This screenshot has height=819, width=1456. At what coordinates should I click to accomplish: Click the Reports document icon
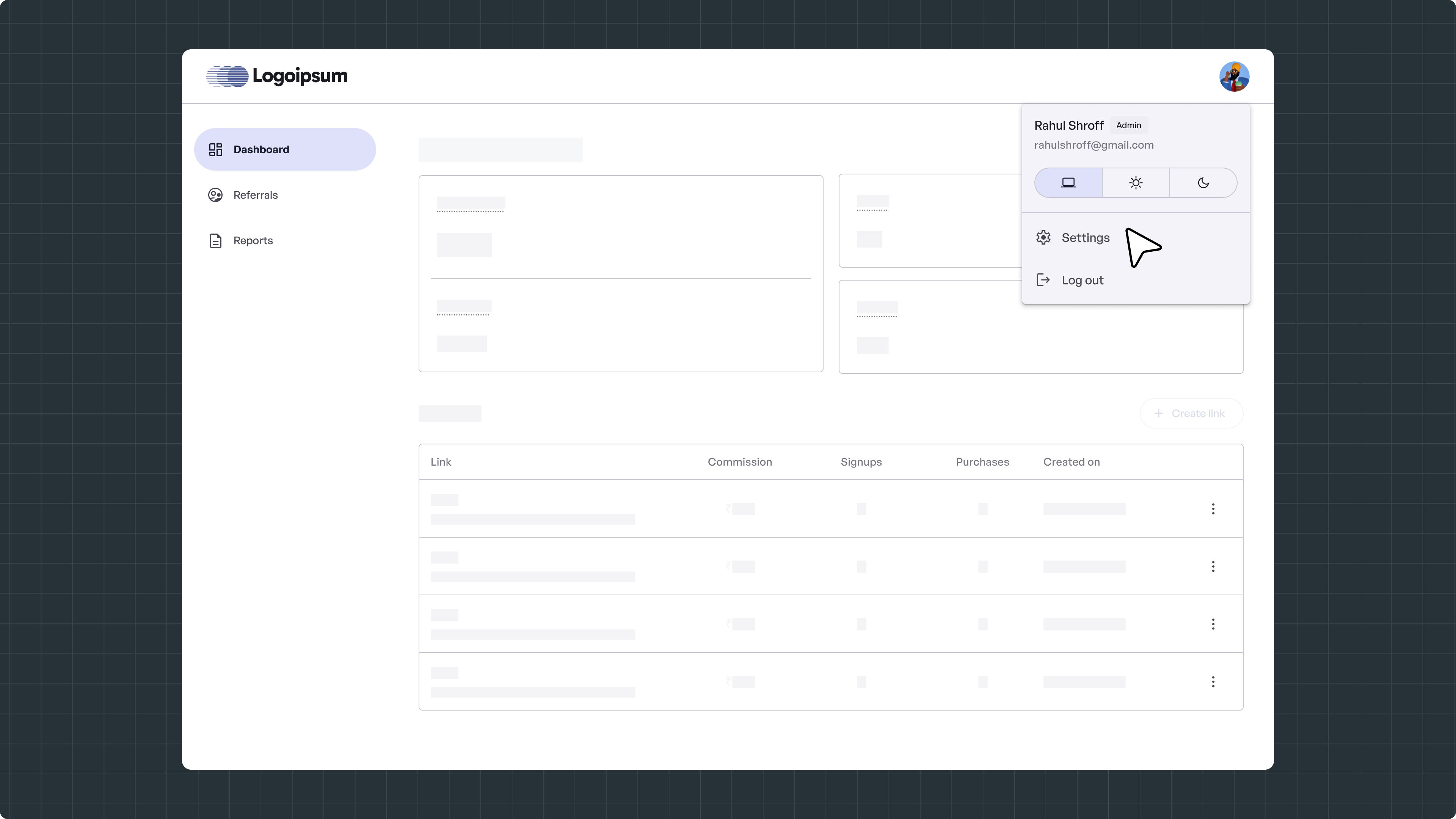click(215, 241)
